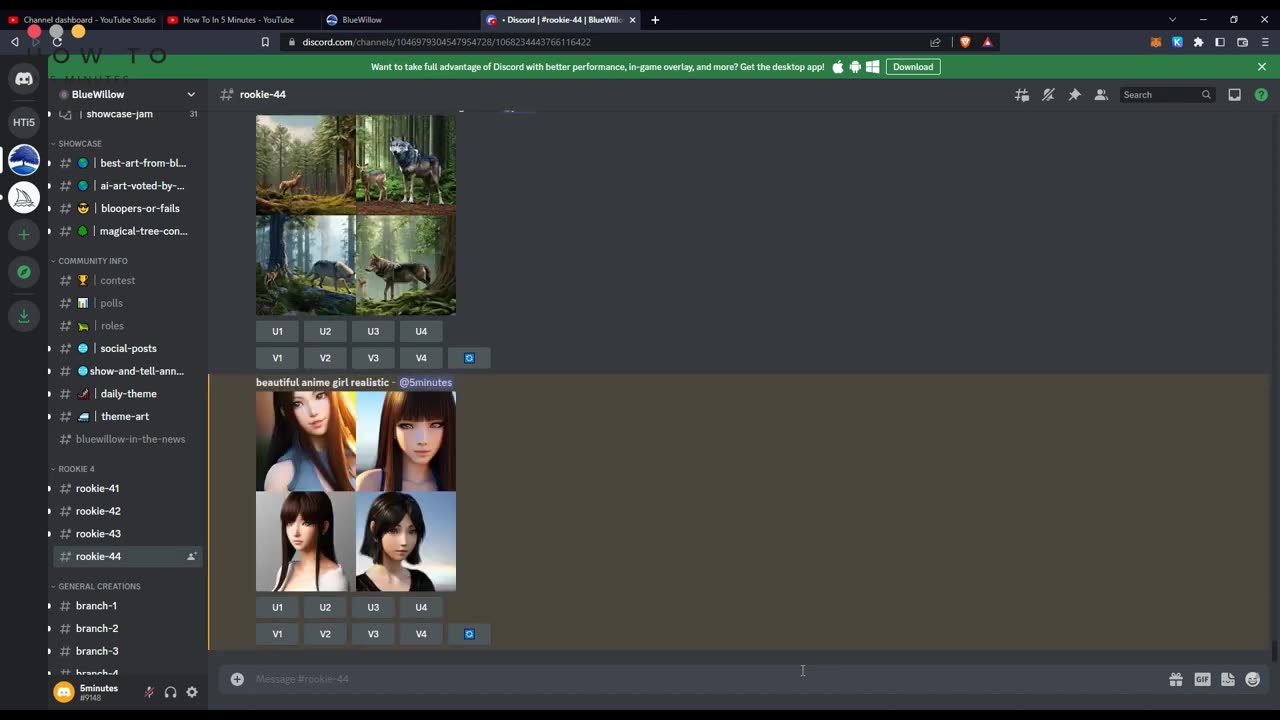Viewport: 1280px width, 720px height.
Task: Open Discord Help question mark icon
Action: [1261, 95]
